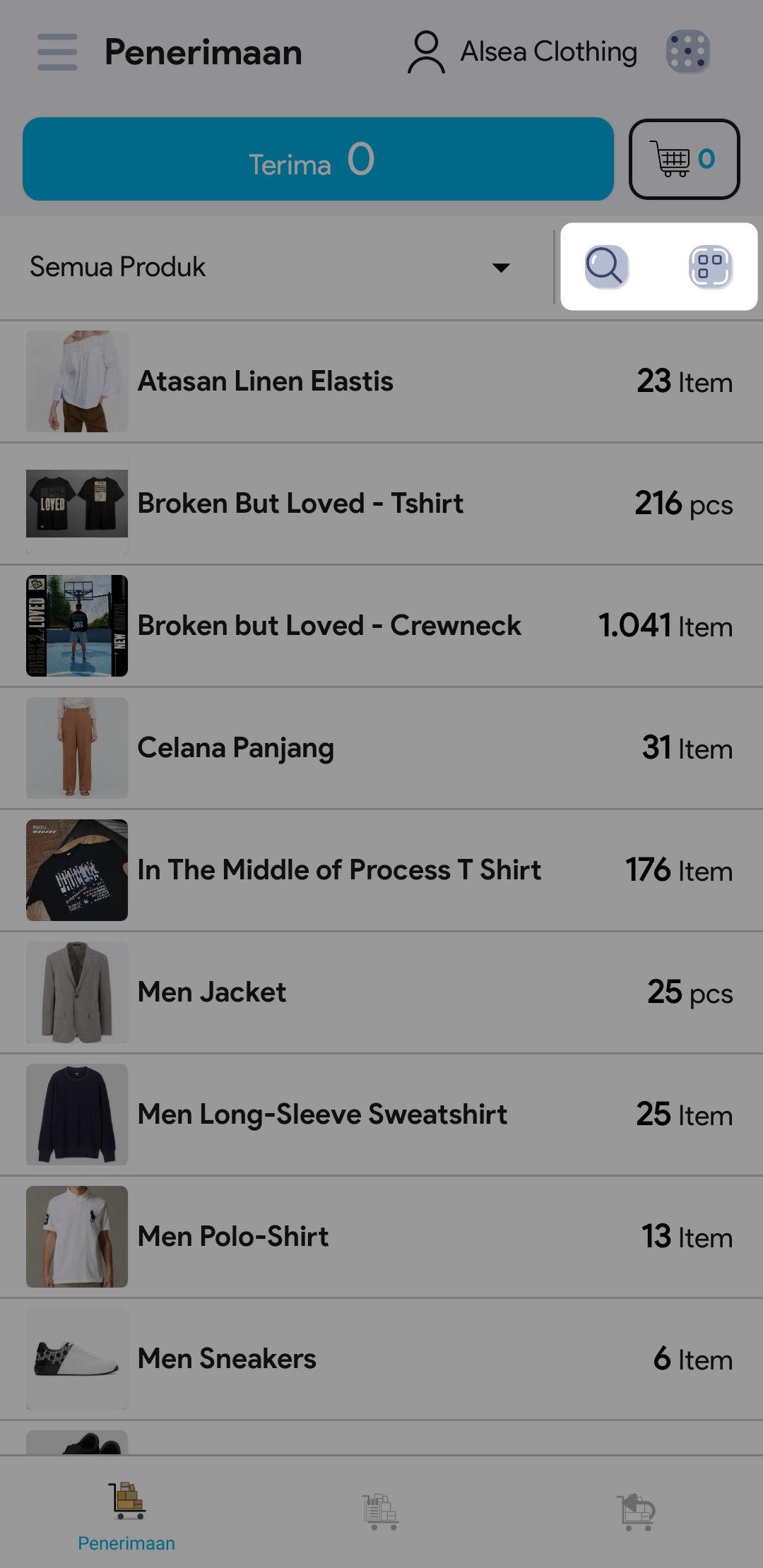
Task: Open the rightmost bottom navigation tab
Action: [636, 1511]
